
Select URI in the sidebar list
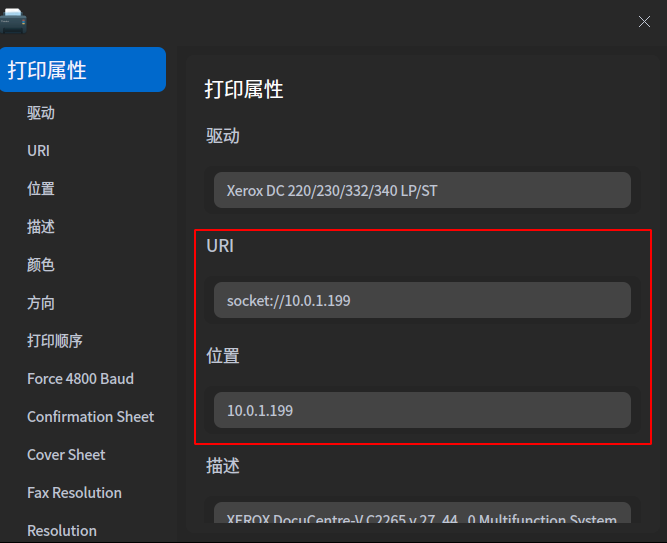(x=38, y=151)
